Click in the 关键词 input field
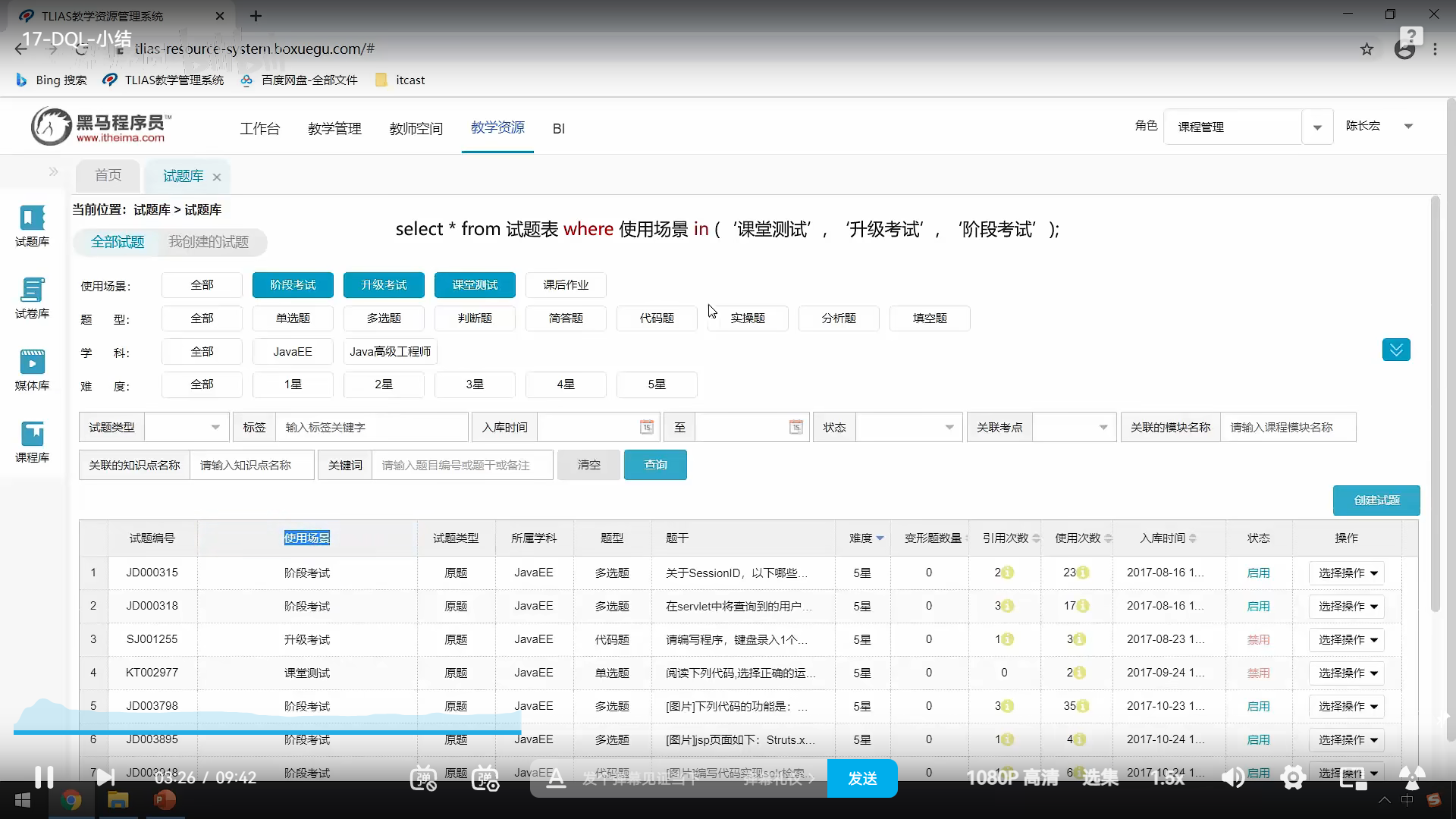Image resolution: width=1456 pixels, height=819 pixels. click(462, 465)
